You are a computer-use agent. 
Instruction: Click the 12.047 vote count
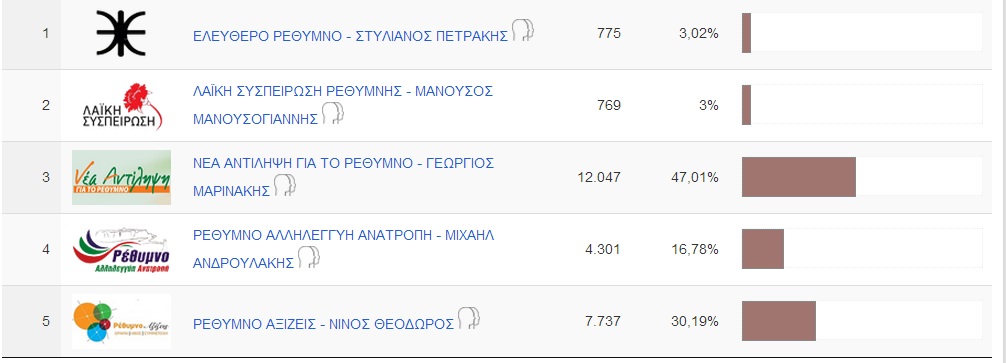click(599, 177)
